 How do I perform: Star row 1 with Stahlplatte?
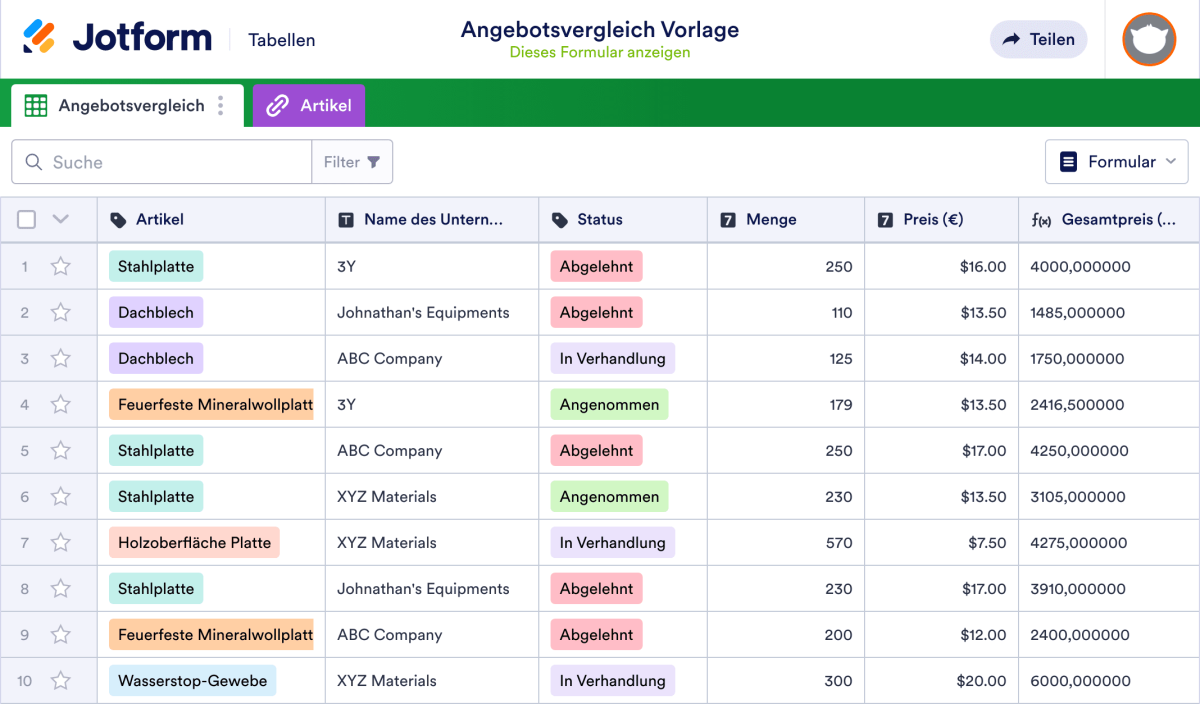coord(60,266)
